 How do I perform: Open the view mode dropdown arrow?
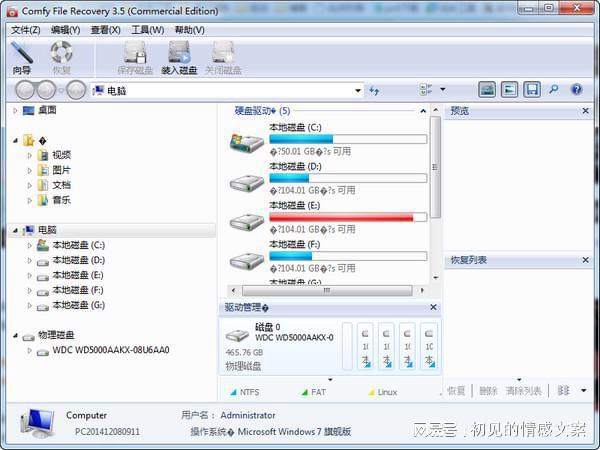[443, 90]
